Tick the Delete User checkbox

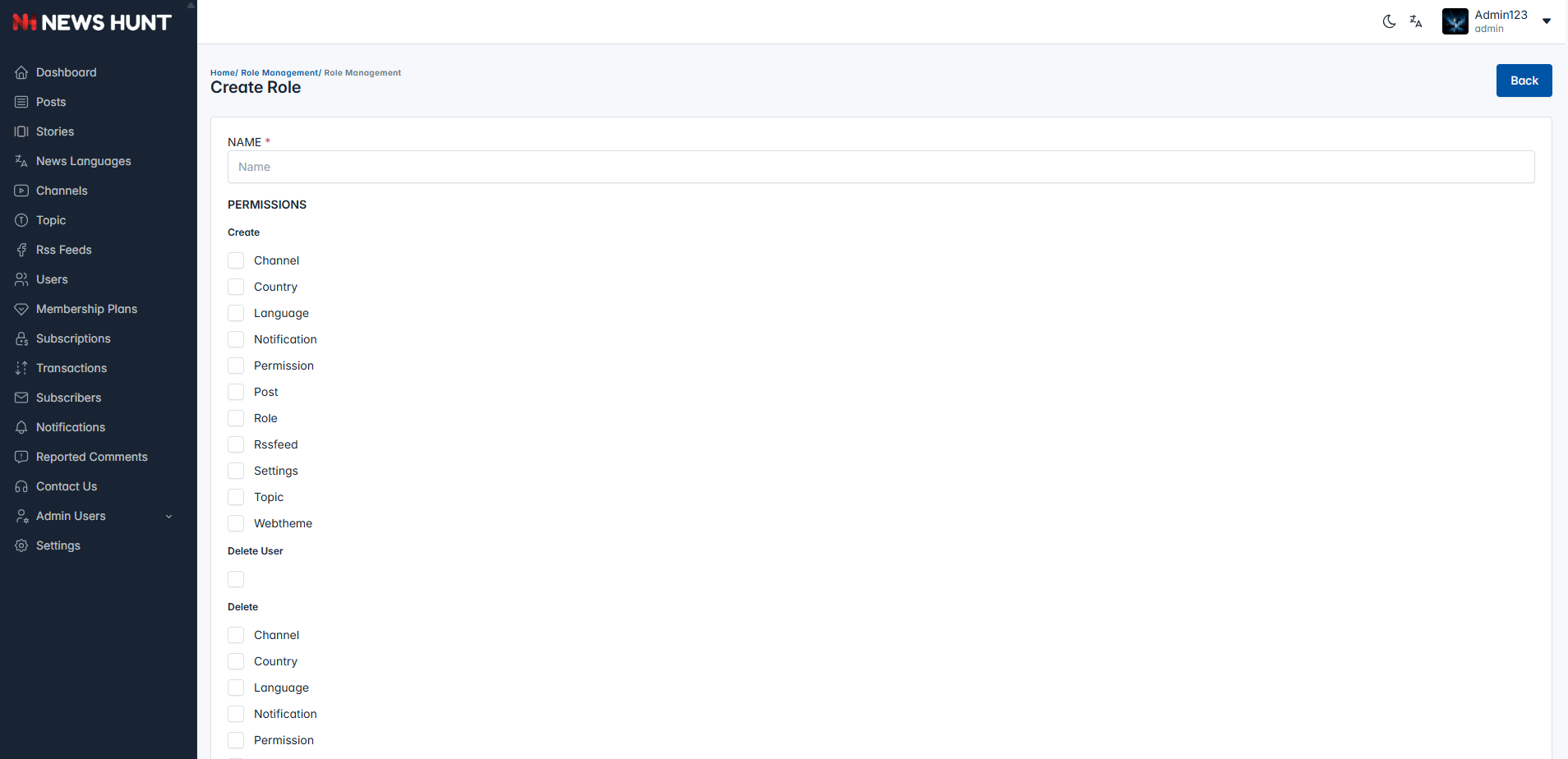point(236,579)
